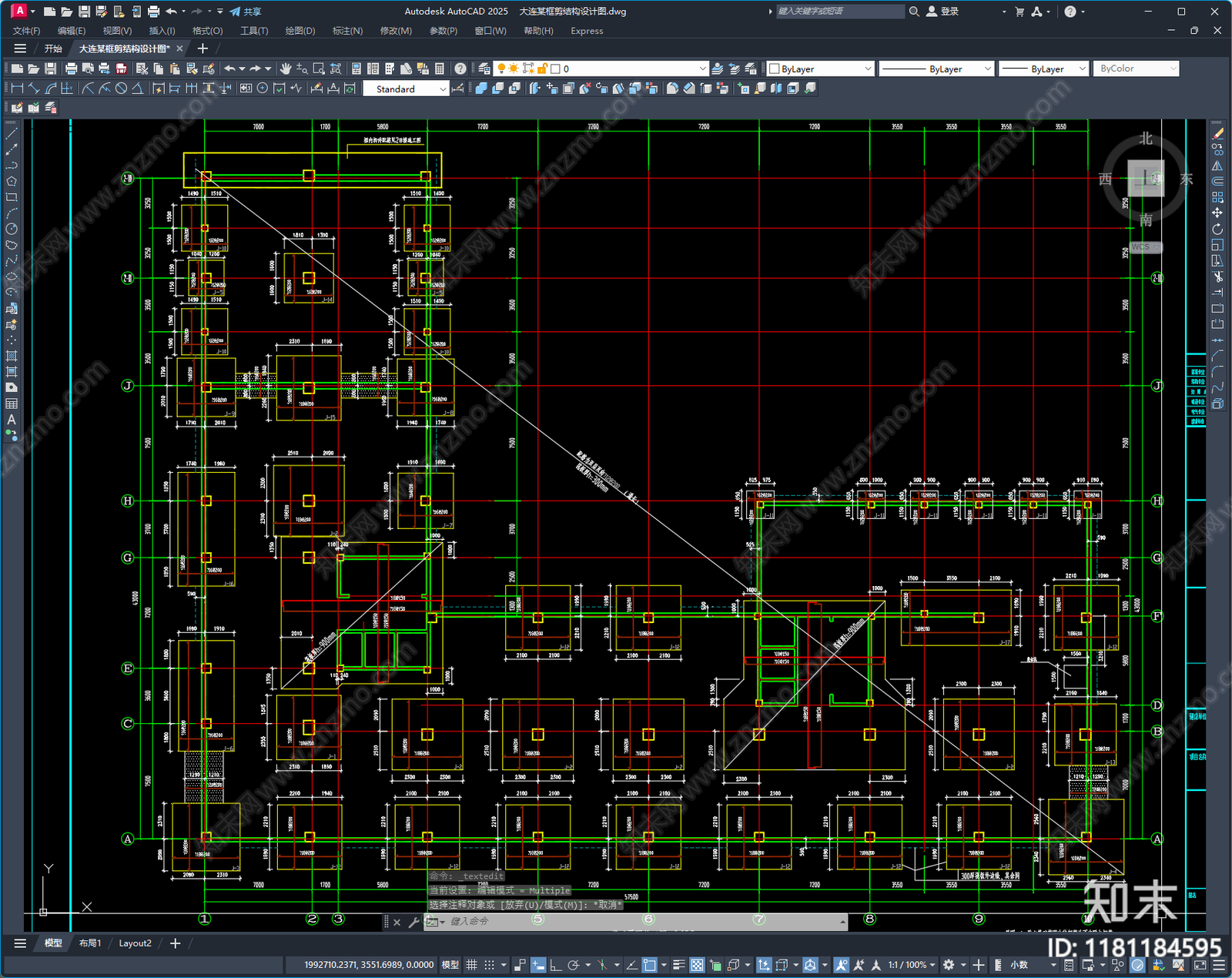
Task: Toggle Clean Screen in status bar
Action: 1200,965
